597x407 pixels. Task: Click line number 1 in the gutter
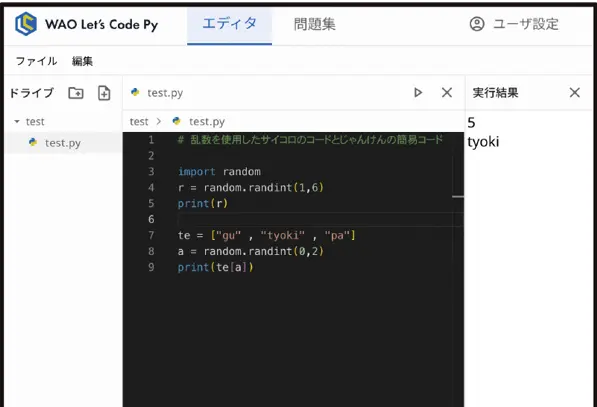[x=151, y=140]
